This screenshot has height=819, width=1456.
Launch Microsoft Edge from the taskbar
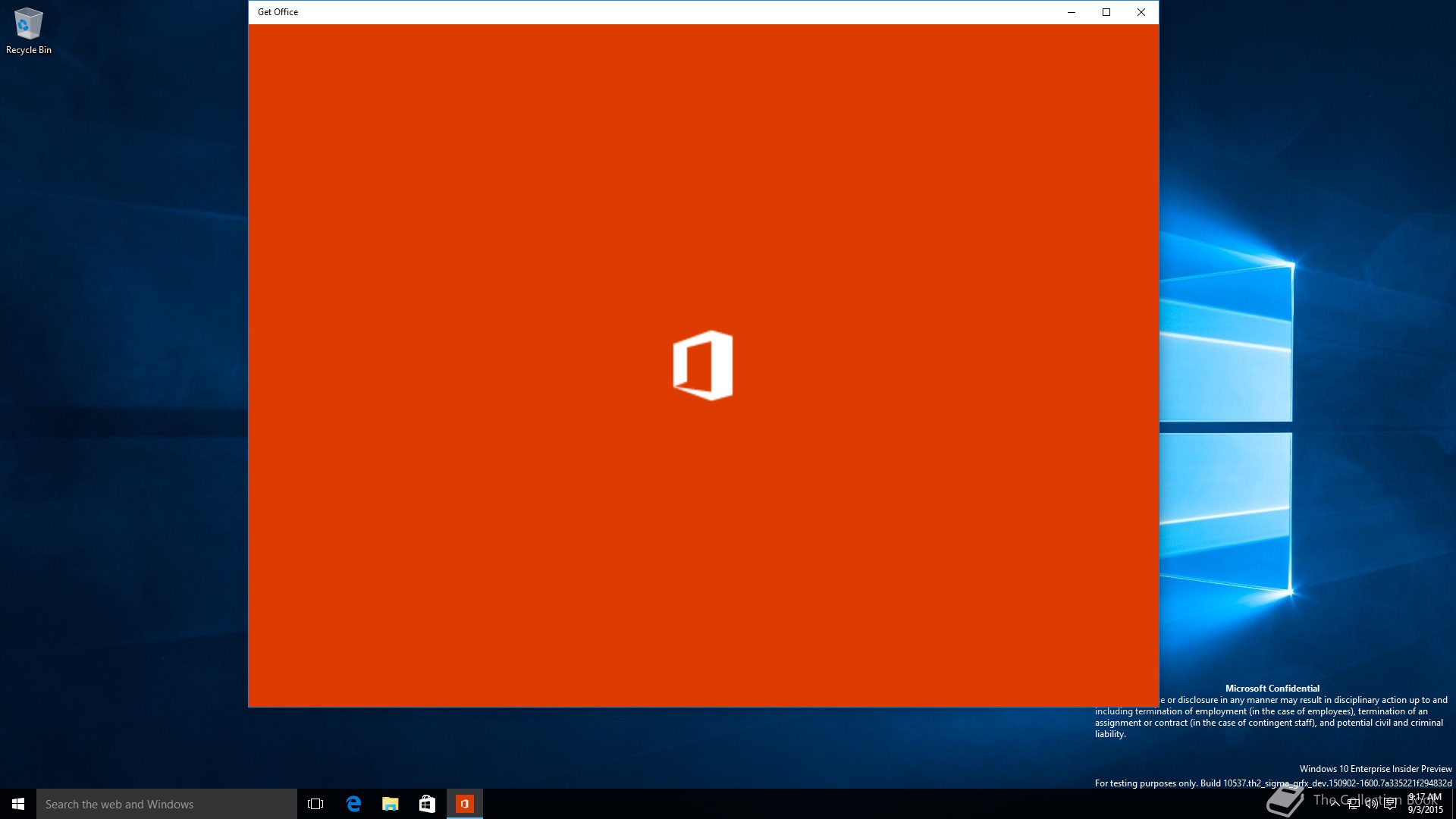point(353,804)
